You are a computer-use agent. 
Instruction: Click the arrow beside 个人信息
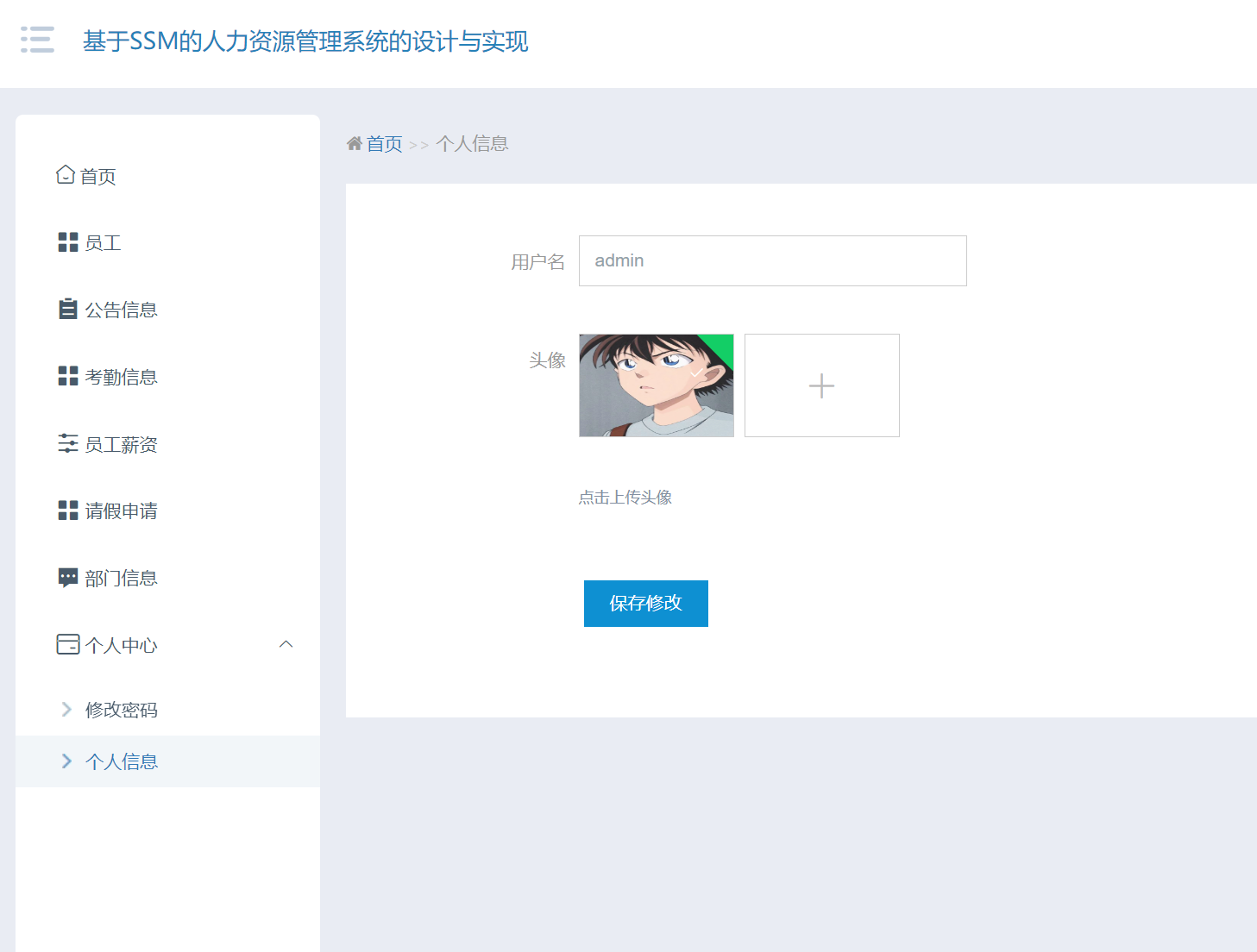(66, 761)
